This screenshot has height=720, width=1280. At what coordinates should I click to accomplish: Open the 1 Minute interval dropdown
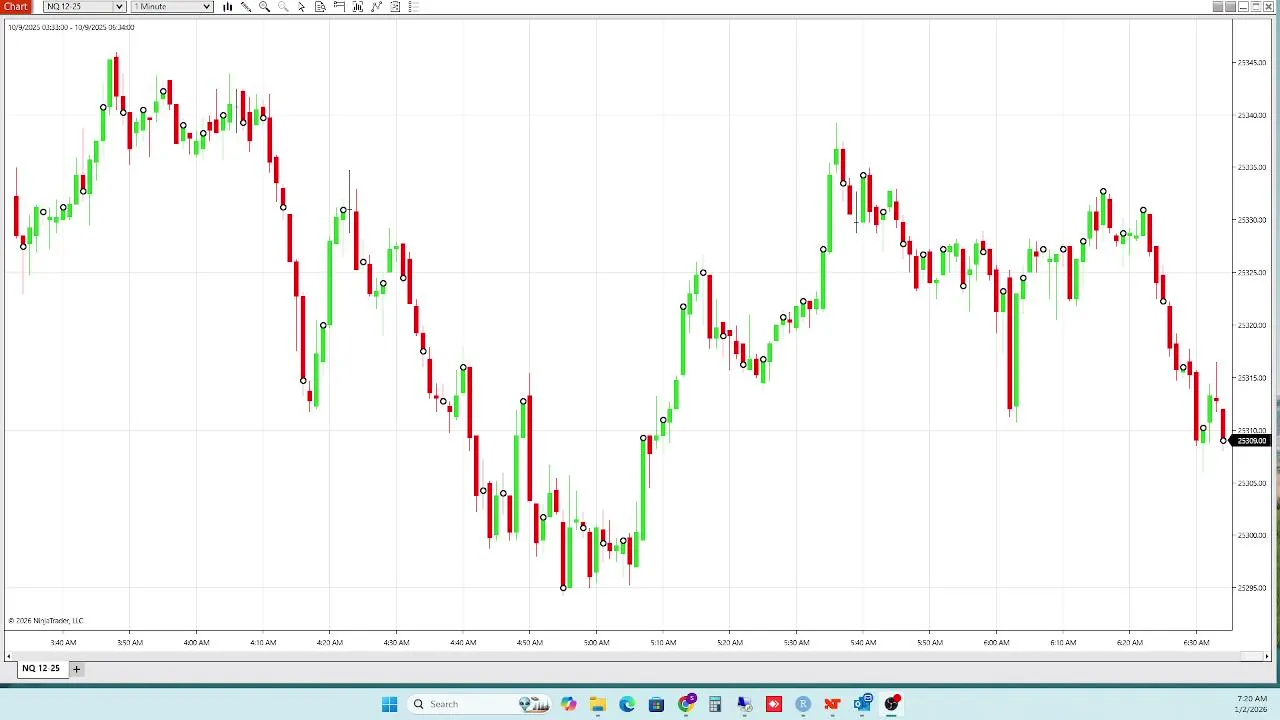172,7
